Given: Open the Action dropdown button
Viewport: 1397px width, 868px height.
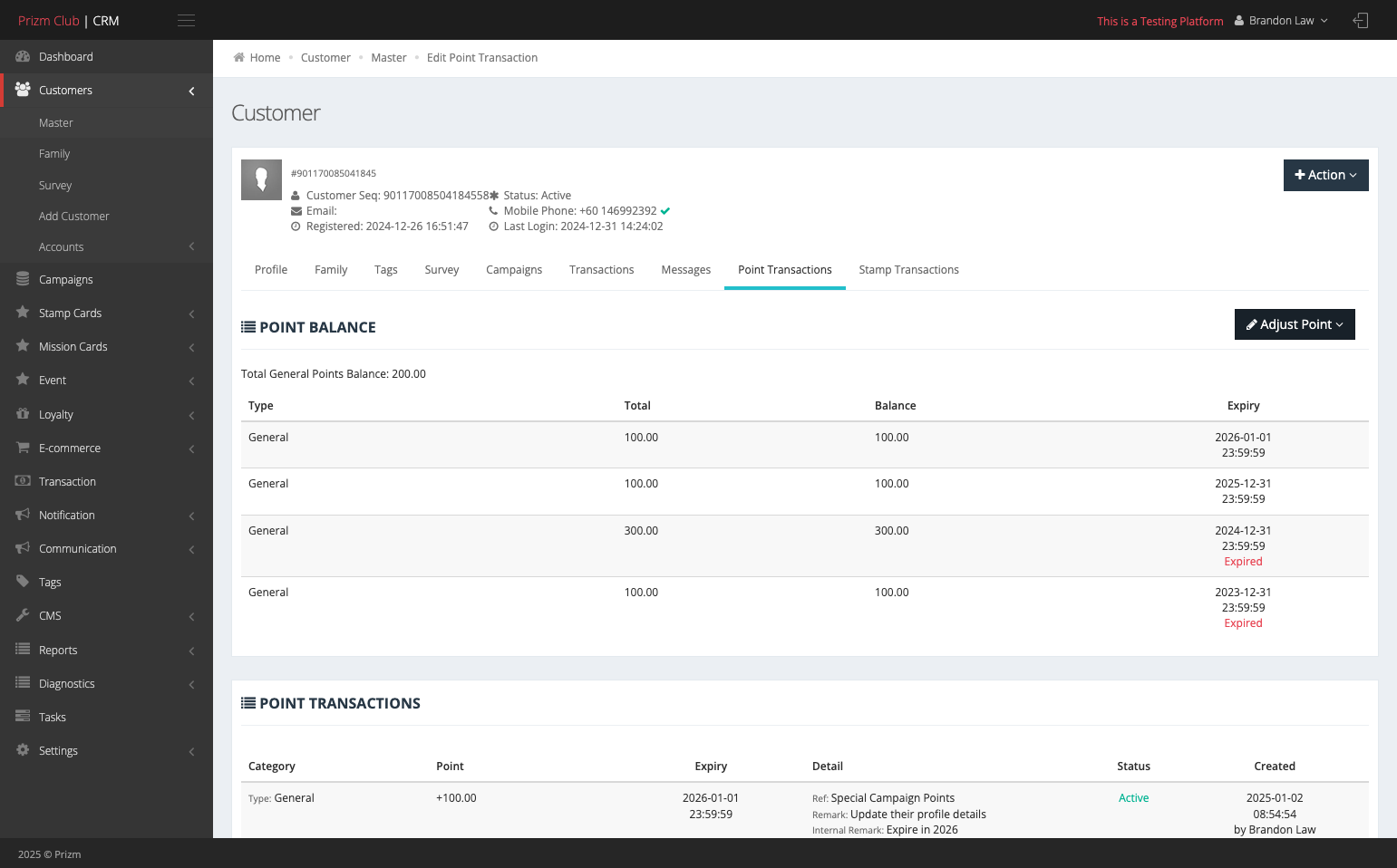Looking at the screenshot, I should [1325, 175].
